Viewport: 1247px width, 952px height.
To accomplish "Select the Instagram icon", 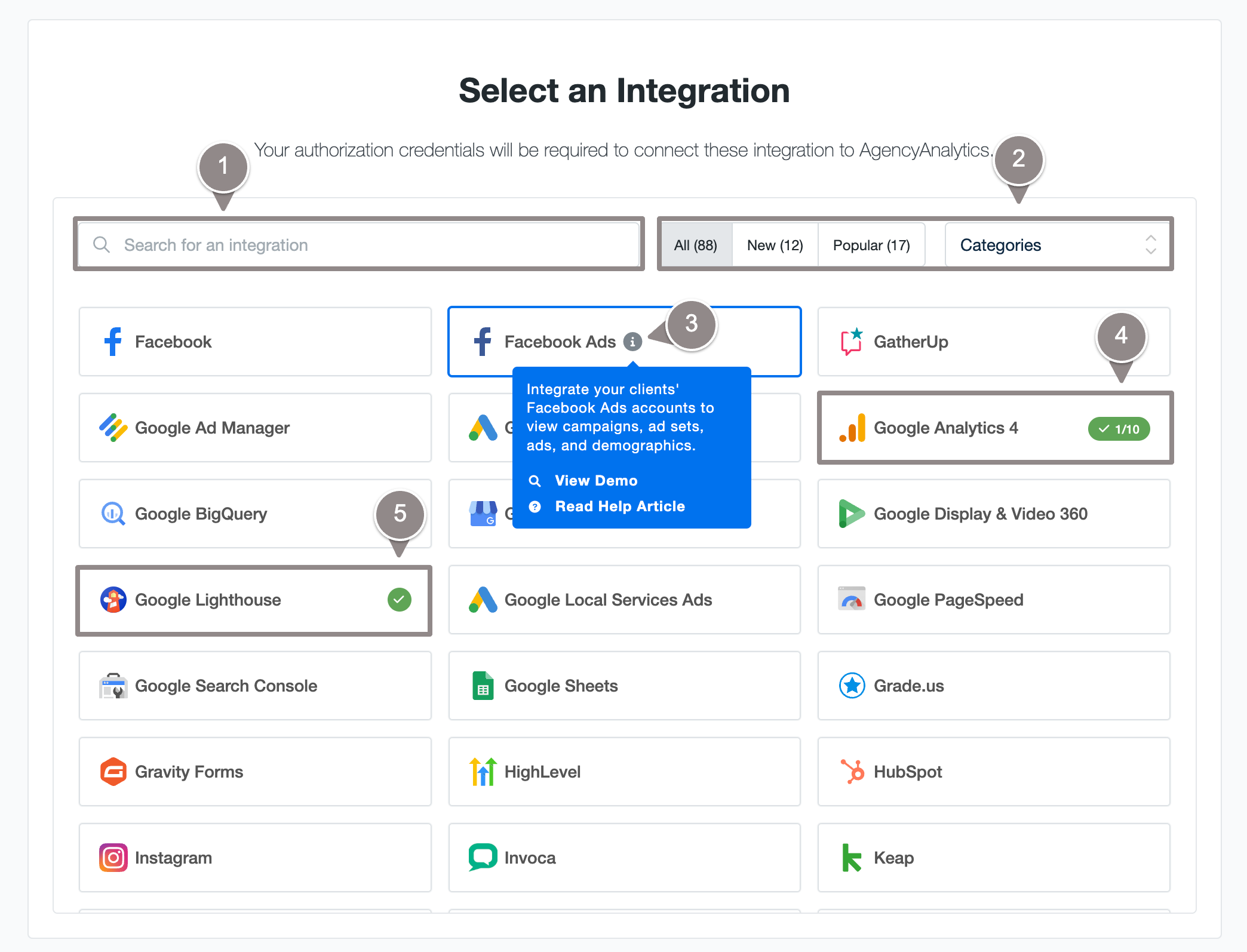I will (x=113, y=858).
